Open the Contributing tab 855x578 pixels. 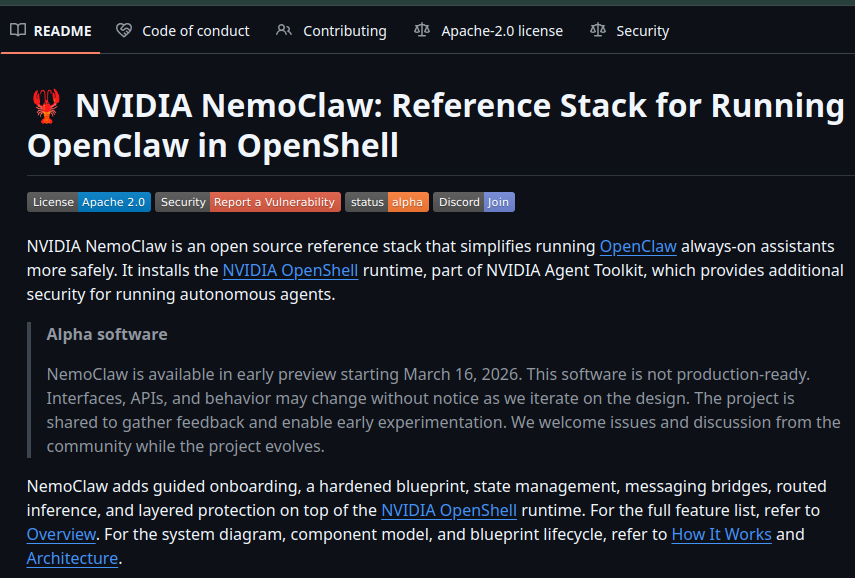[x=344, y=31]
